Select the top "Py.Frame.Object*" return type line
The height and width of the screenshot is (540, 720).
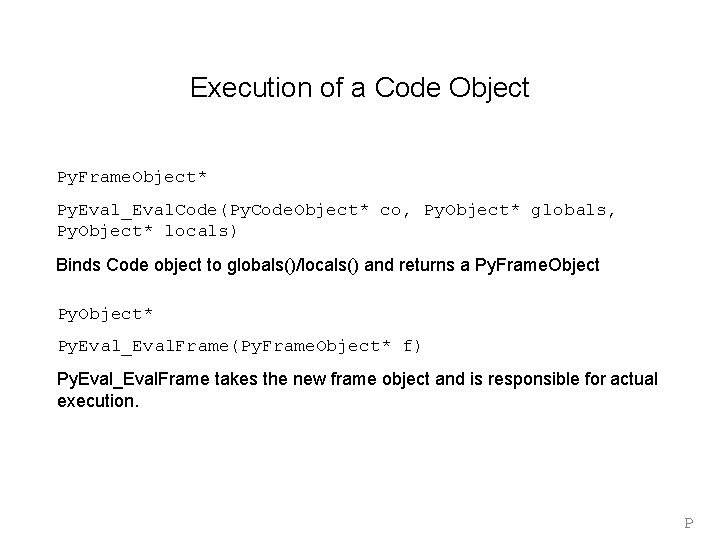[x=132, y=177]
